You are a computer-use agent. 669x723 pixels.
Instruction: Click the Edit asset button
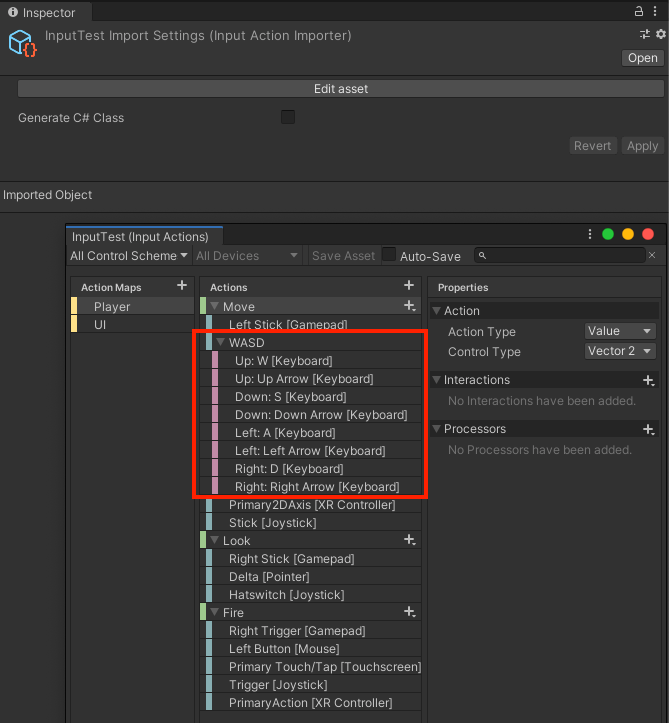point(341,89)
